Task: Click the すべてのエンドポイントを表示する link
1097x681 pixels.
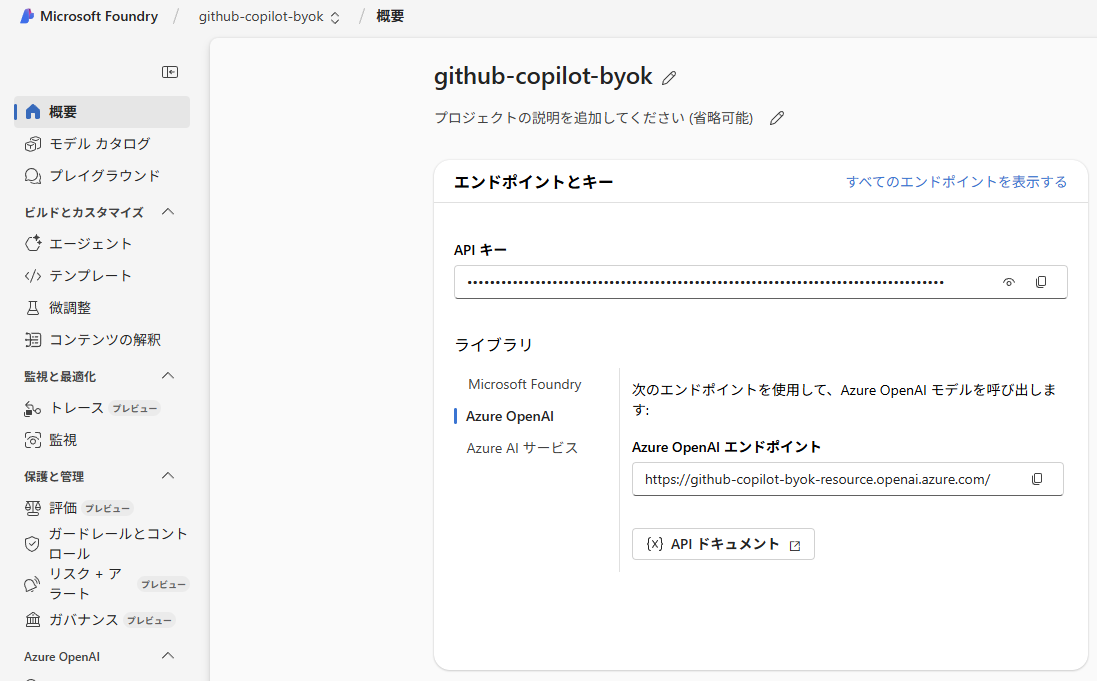Action: pyautogui.click(x=956, y=182)
